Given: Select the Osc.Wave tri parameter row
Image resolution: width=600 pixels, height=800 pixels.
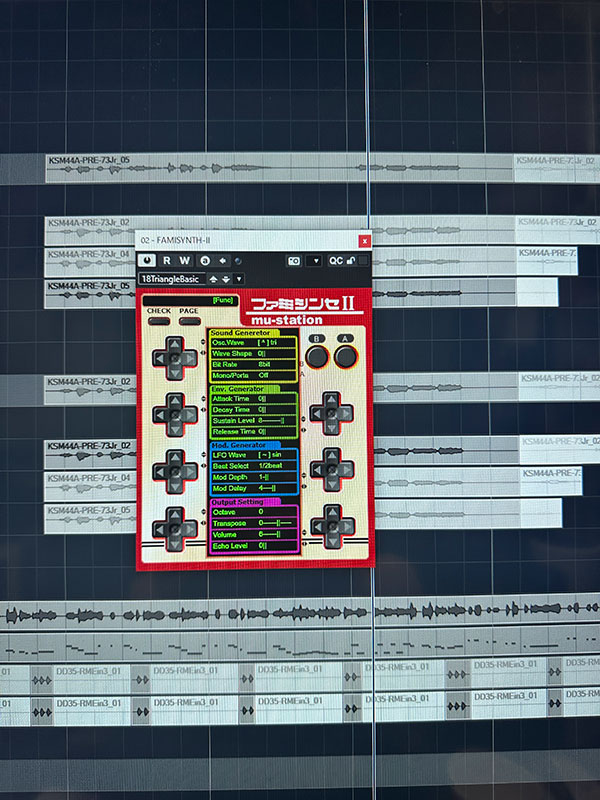Looking at the screenshot, I should 254,343.
